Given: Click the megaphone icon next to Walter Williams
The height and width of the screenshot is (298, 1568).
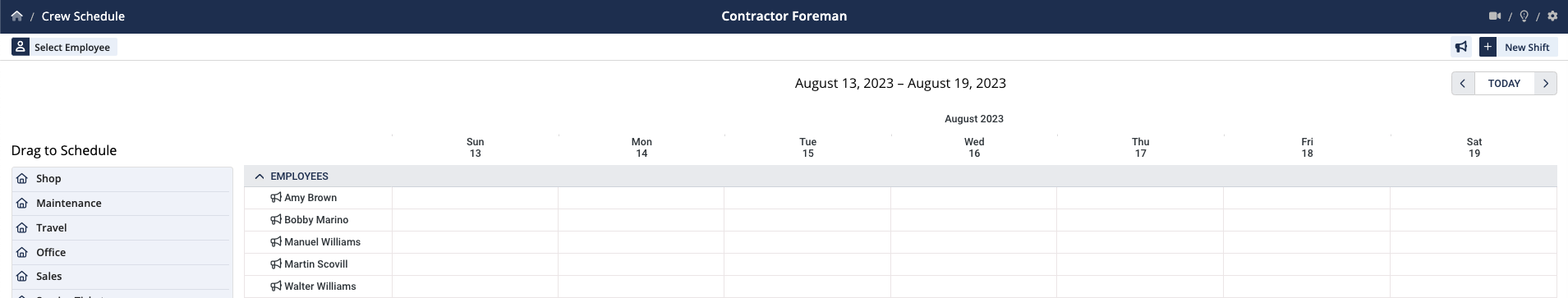Looking at the screenshot, I should (276, 287).
